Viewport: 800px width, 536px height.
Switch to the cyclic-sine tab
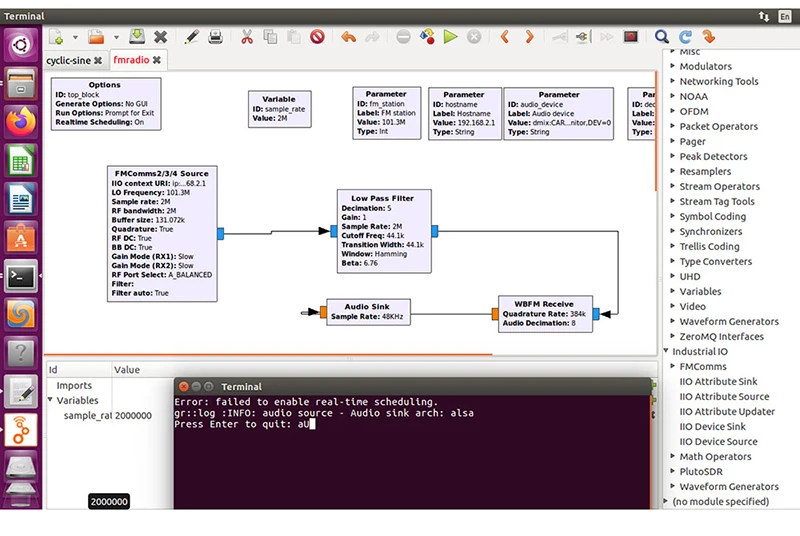point(68,60)
